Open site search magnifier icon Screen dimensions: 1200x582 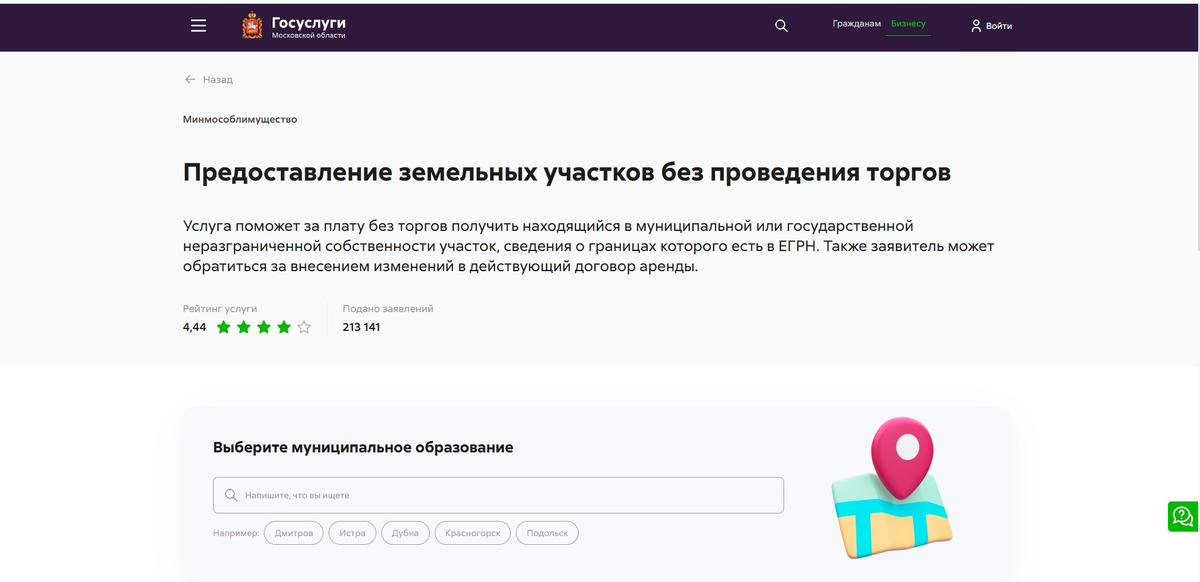[x=781, y=26]
